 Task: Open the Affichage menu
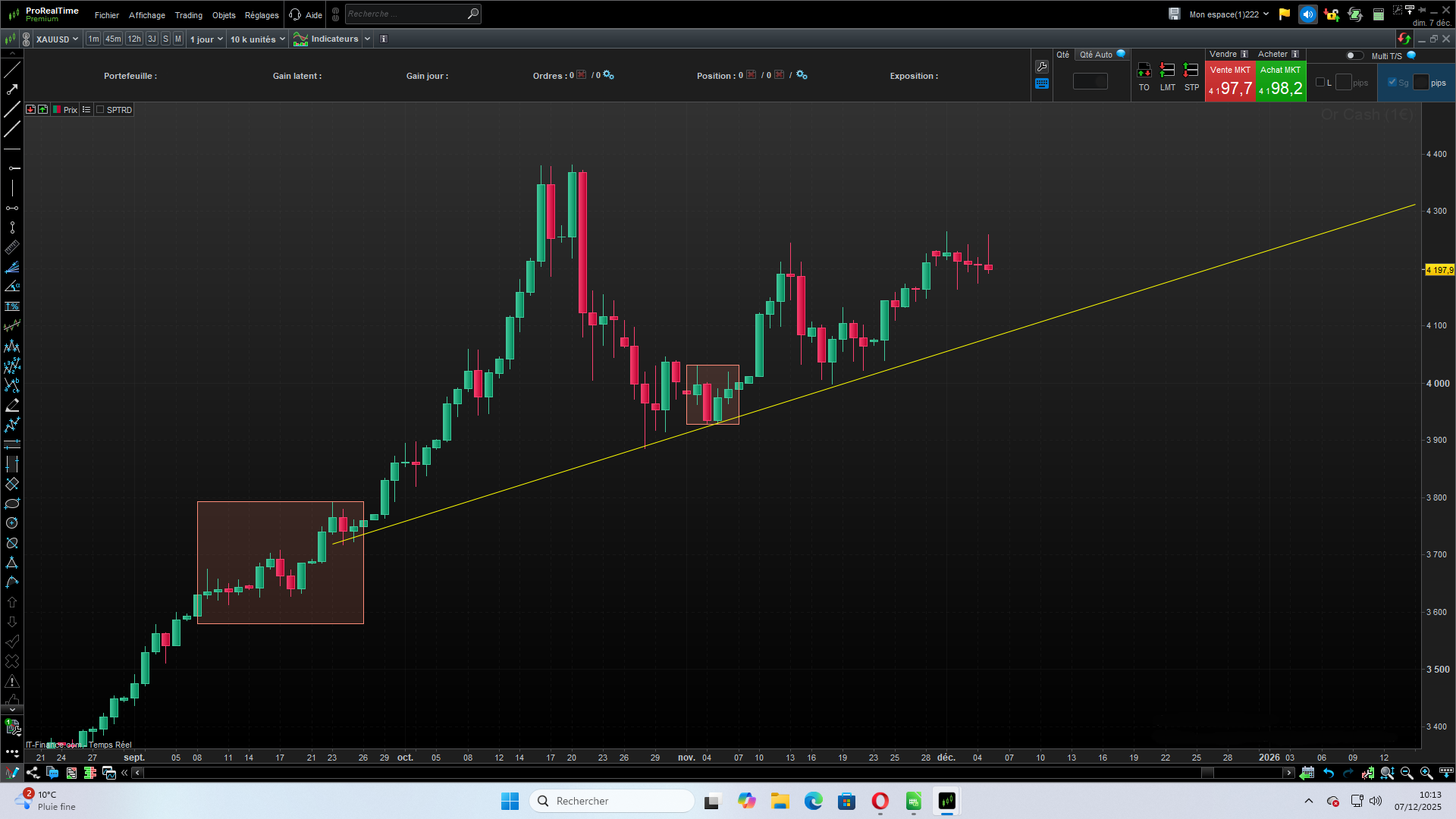point(146,15)
